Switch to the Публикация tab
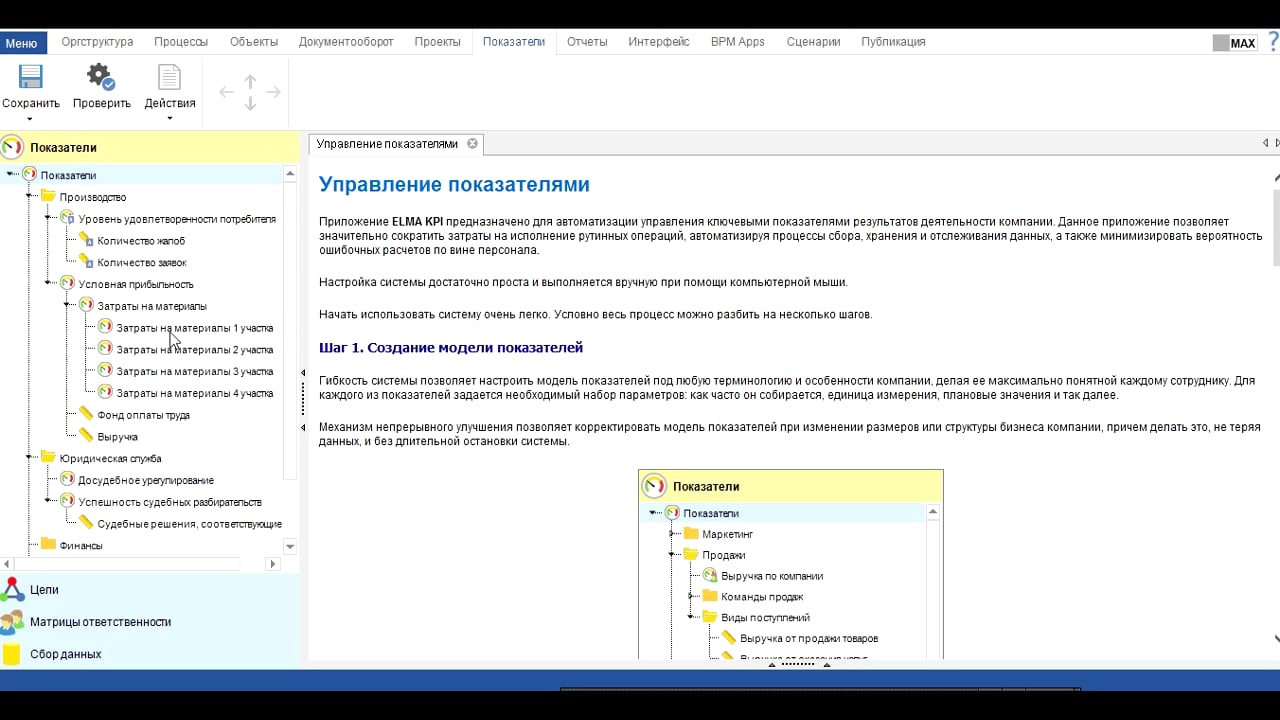The height and width of the screenshot is (720, 1280). [893, 42]
